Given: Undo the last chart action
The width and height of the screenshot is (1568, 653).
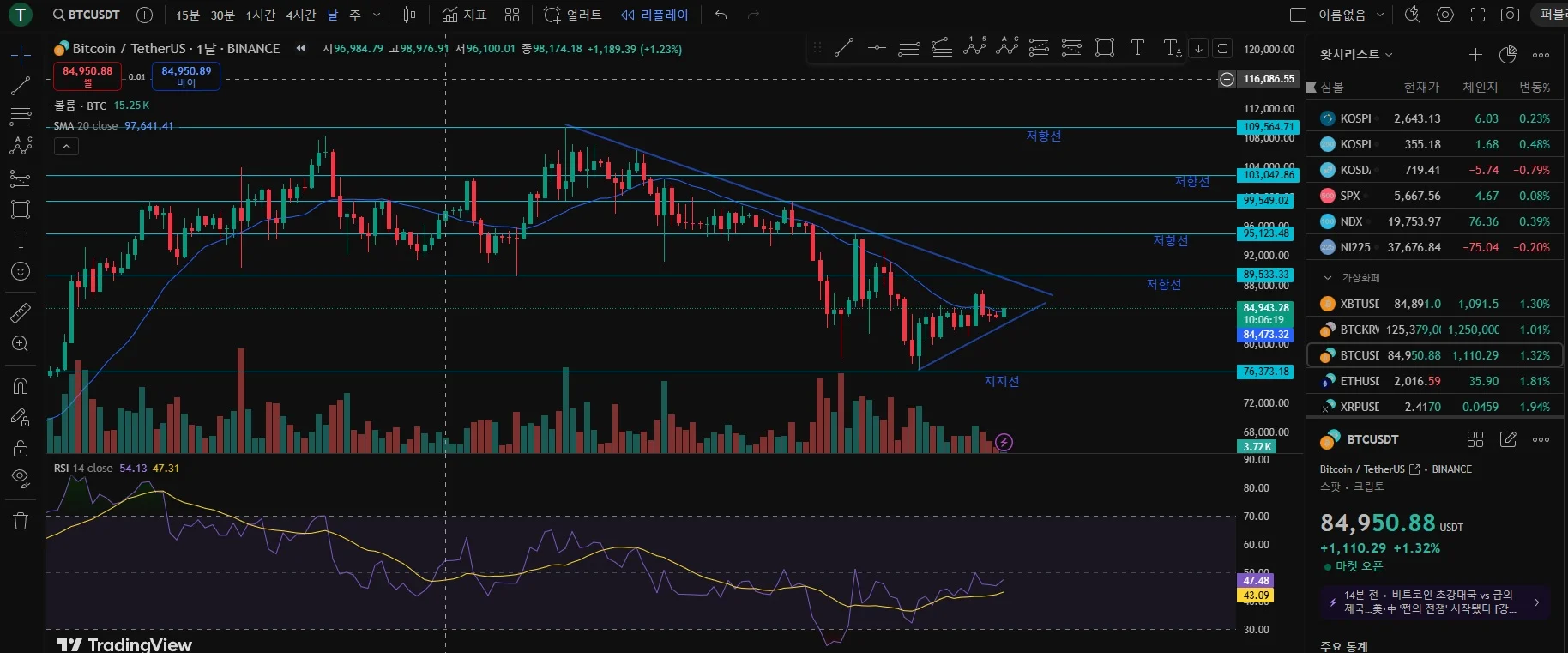Looking at the screenshot, I should (721, 15).
